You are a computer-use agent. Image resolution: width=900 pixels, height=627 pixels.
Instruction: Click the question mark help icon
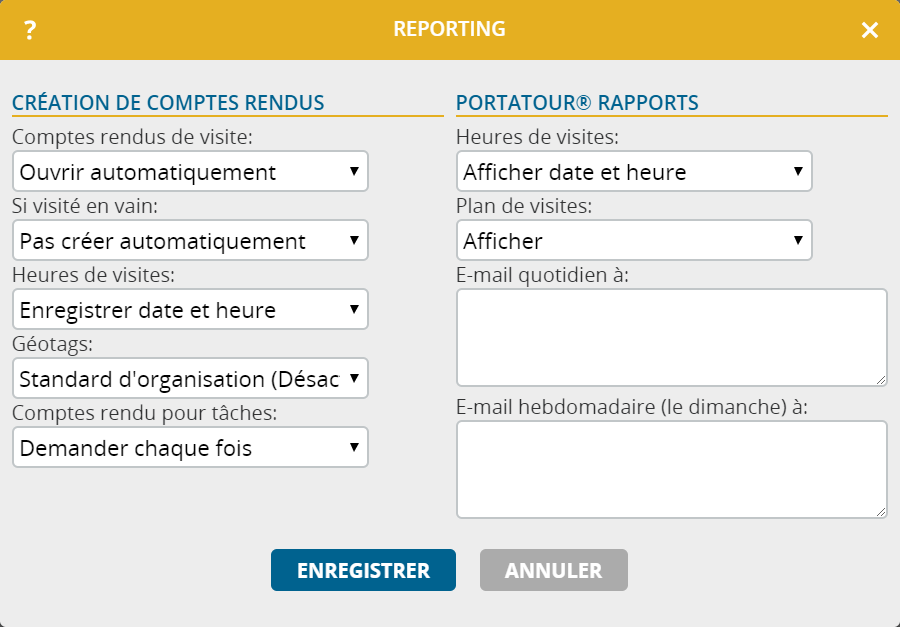point(30,30)
